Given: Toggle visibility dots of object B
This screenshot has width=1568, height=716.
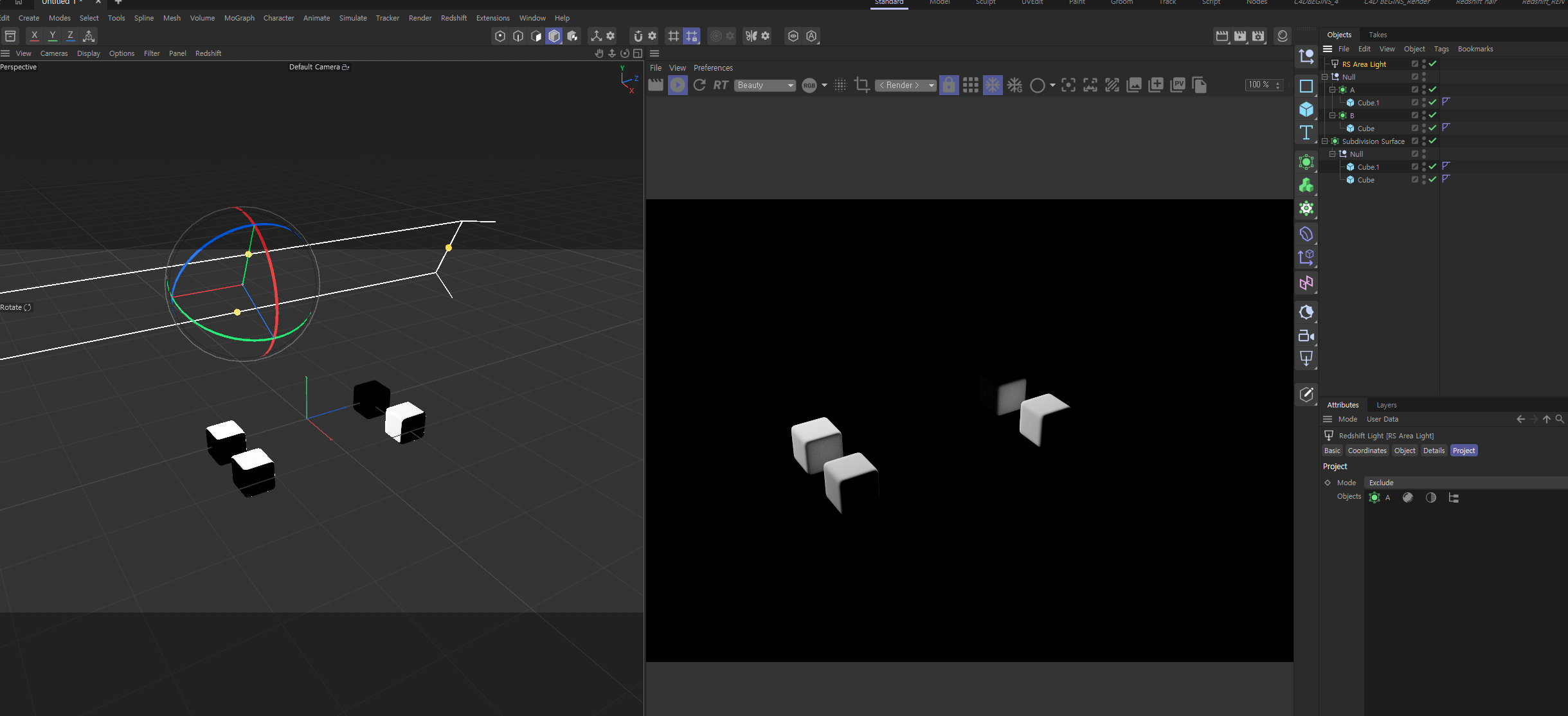Looking at the screenshot, I should click(x=1424, y=115).
